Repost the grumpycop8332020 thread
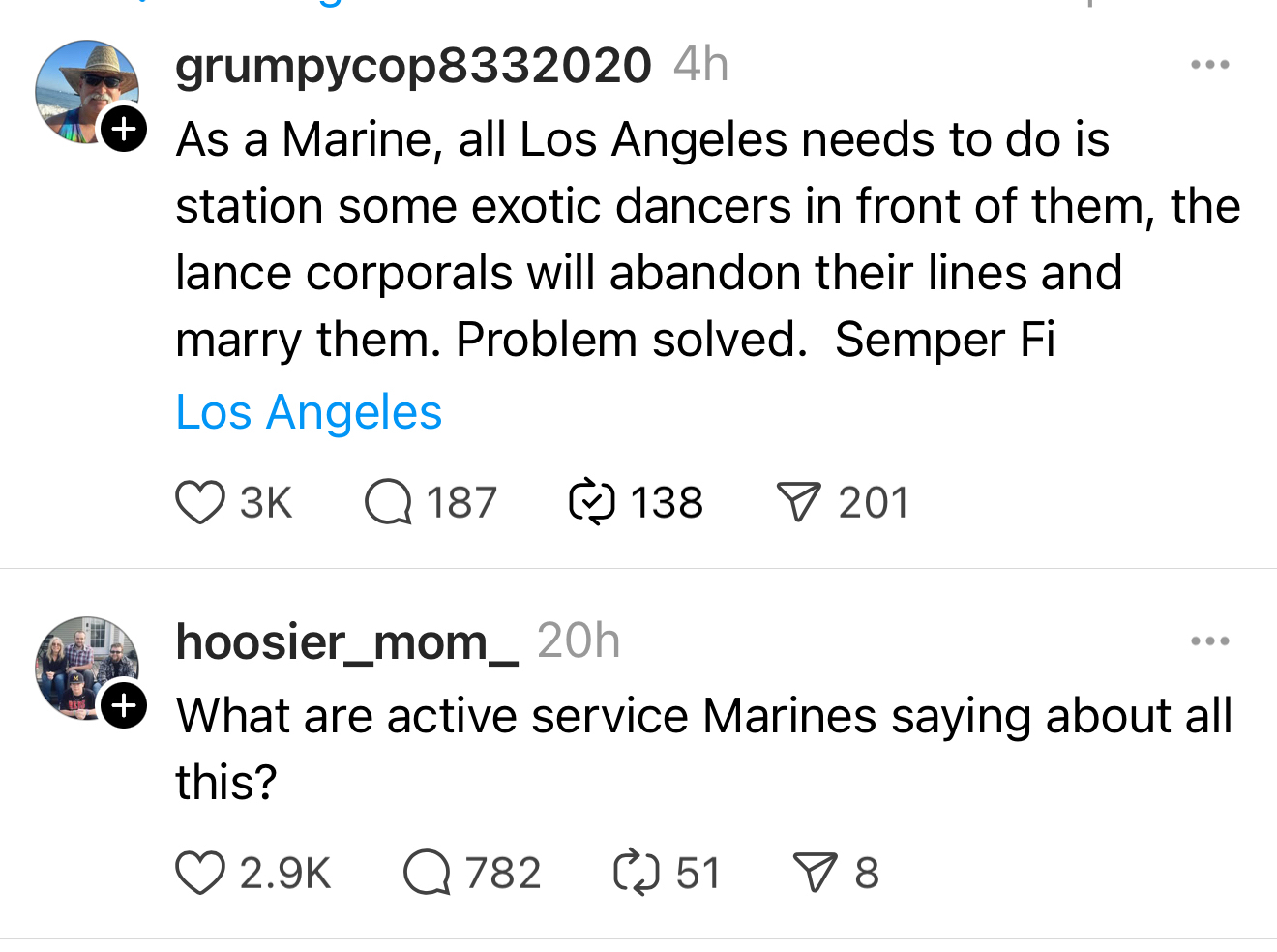 click(x=592, y=503)
